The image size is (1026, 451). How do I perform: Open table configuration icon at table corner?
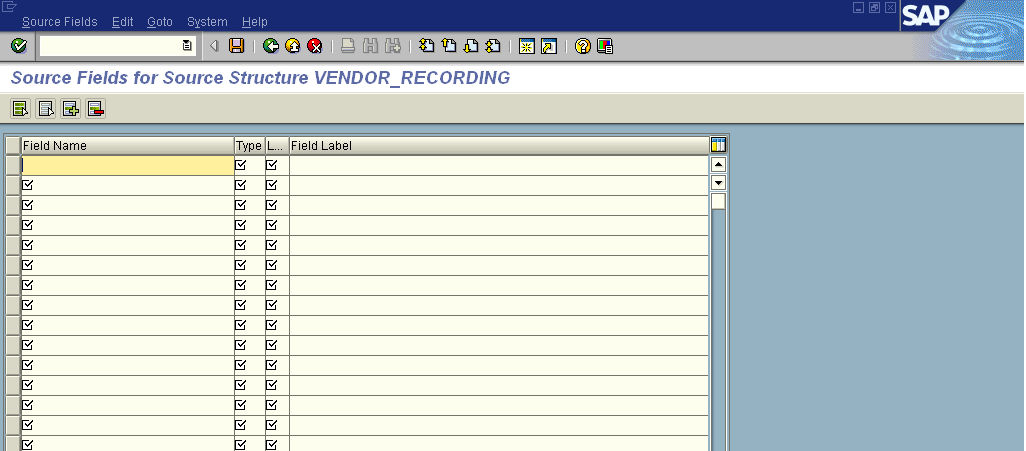(x=717, y=146)
